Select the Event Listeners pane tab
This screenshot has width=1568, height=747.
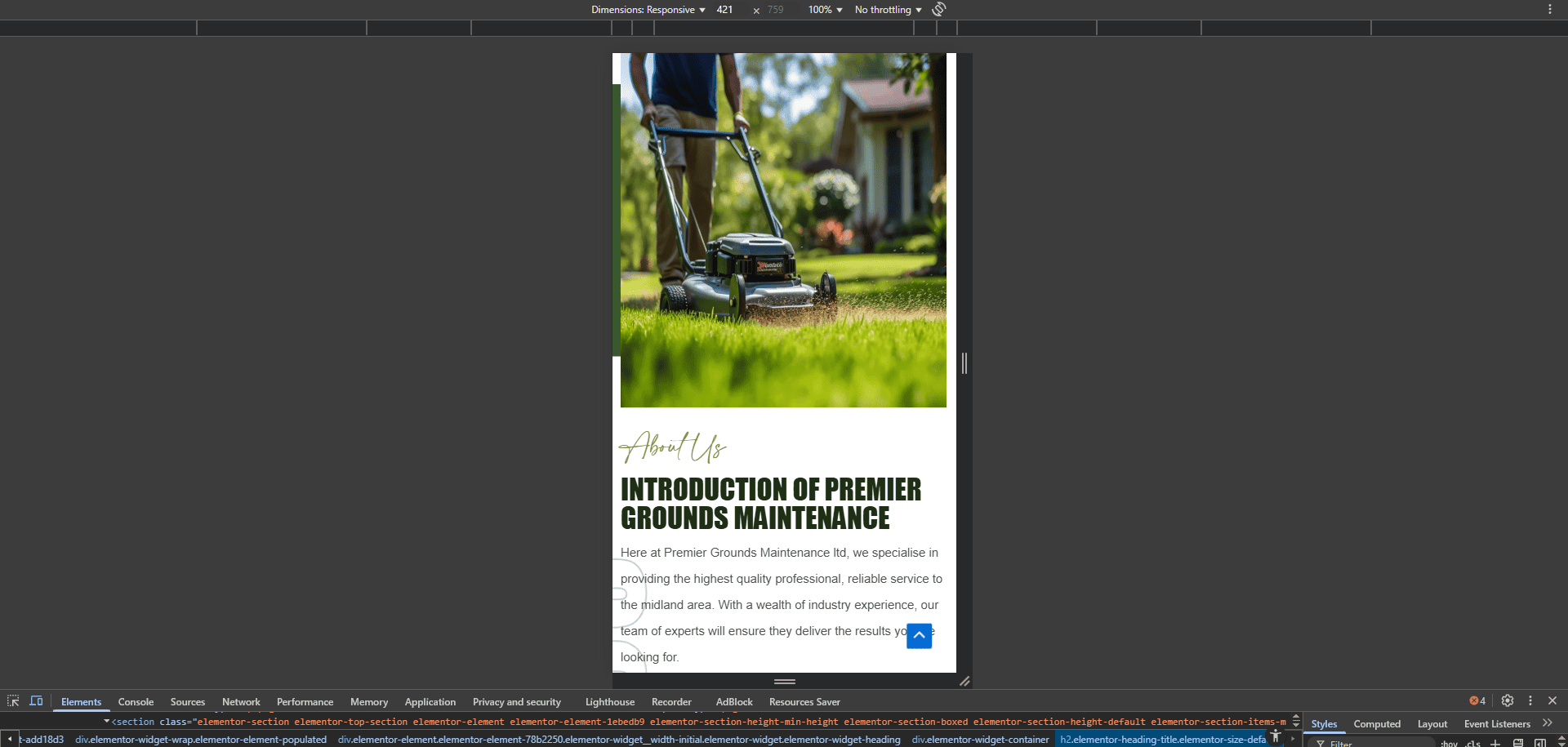click(1497, 723)
